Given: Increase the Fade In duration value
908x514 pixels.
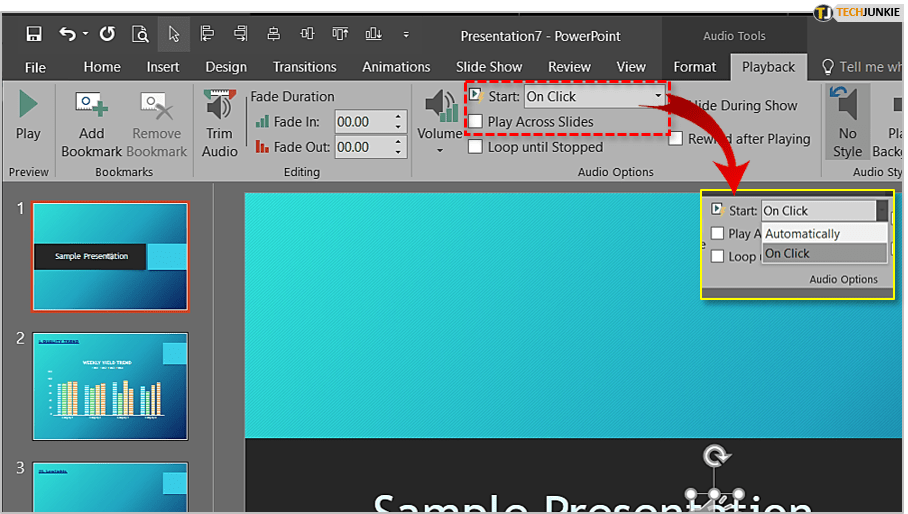Looking at the screenshot, I should [x=399, y=116].
